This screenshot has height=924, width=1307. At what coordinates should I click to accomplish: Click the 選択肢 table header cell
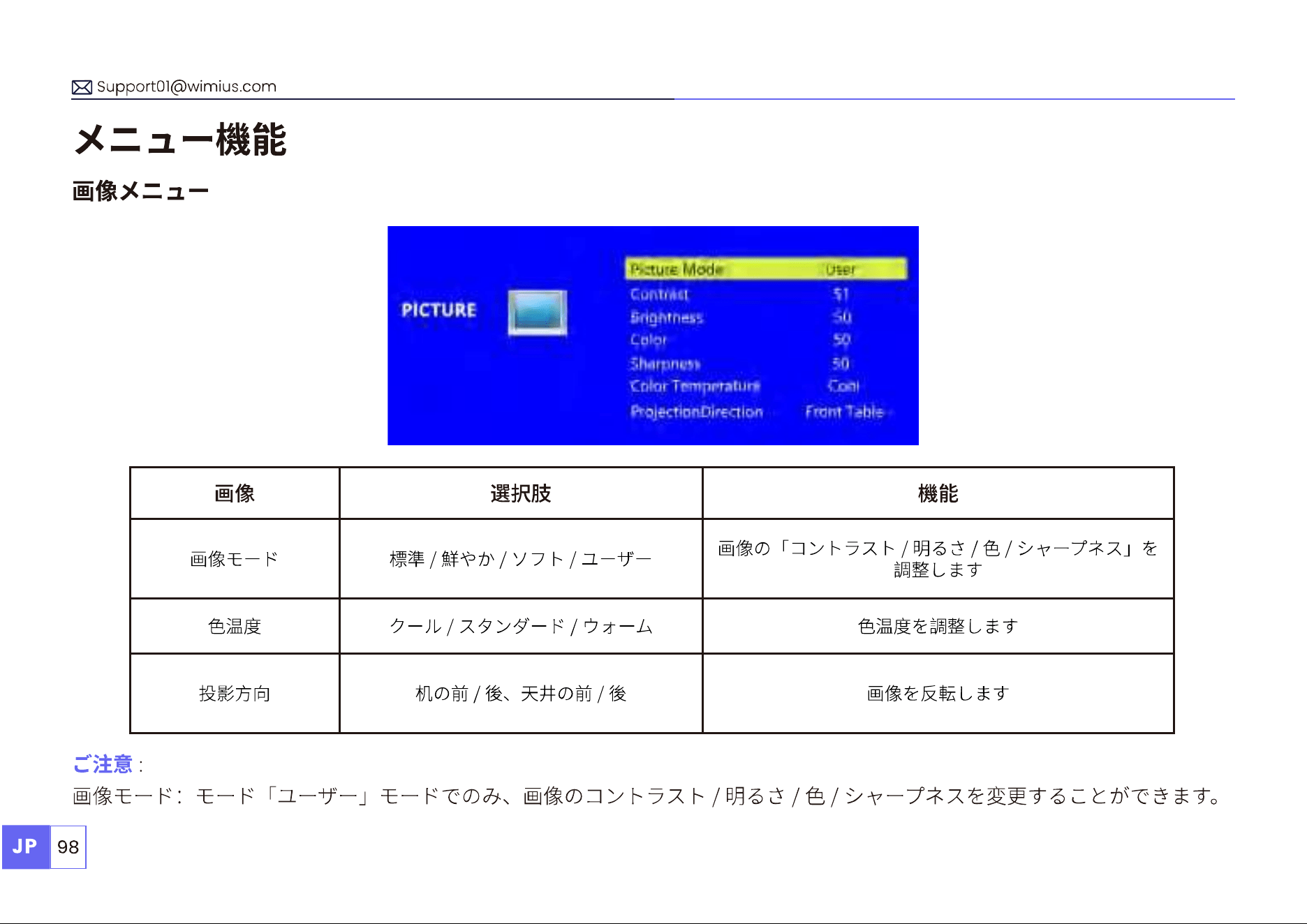pos(521,493)
